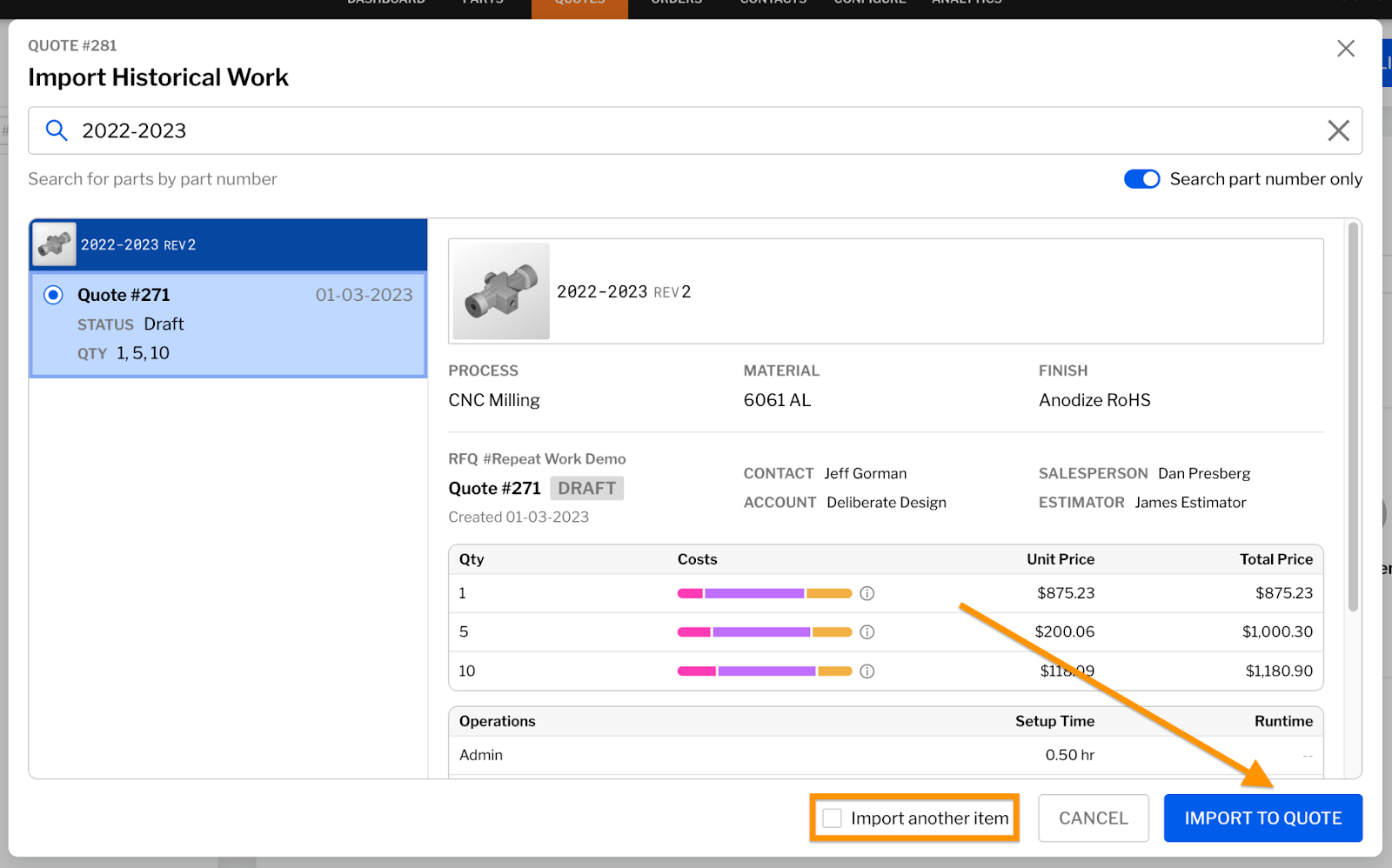Click the $1,000.30 total price

pos(1277,632)
